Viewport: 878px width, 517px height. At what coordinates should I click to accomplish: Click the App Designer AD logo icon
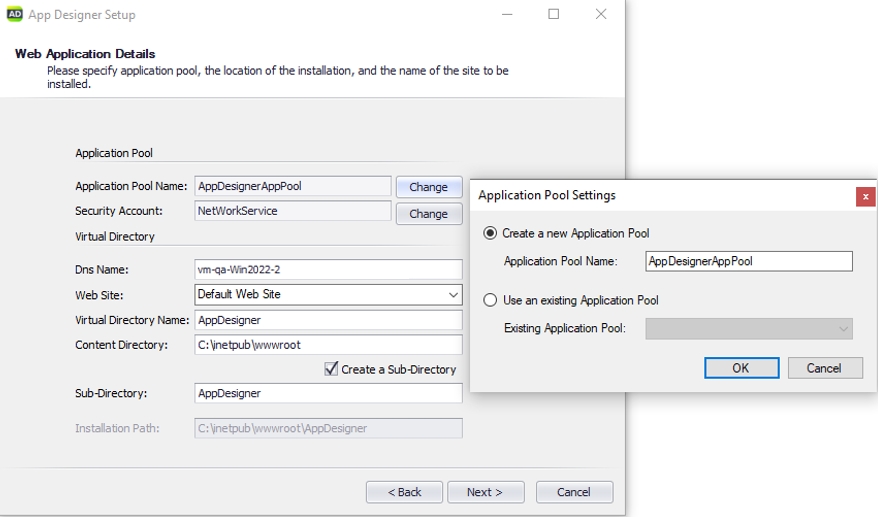click(x=15, y=14)
